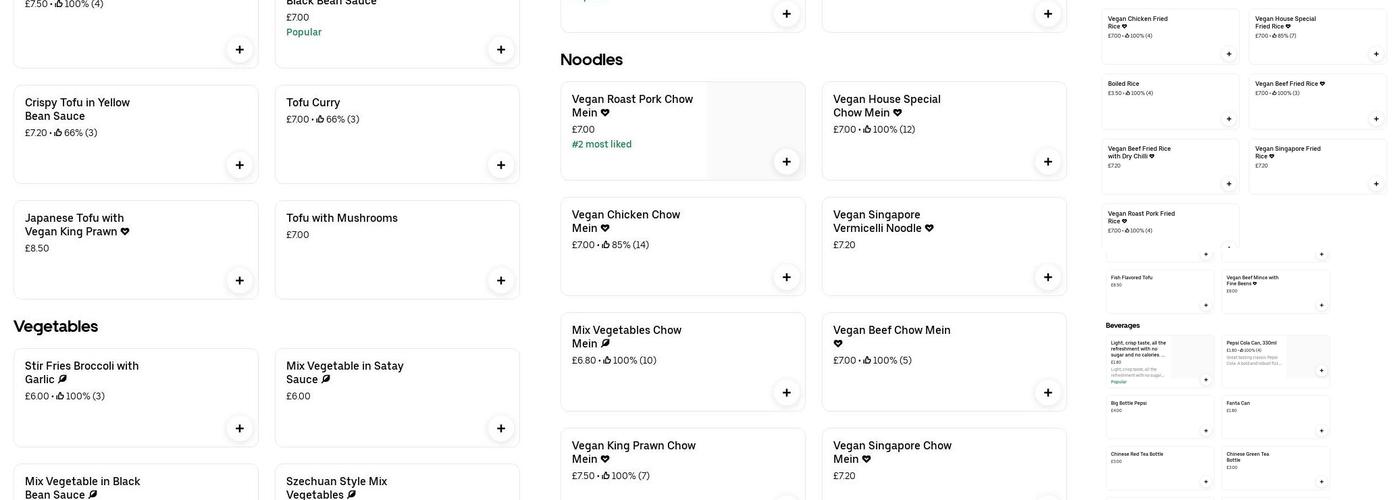This screenshot has width=1400, height=500.
Task: Add Vegan House Special Chow Mein
Action: click(1048, 162)
